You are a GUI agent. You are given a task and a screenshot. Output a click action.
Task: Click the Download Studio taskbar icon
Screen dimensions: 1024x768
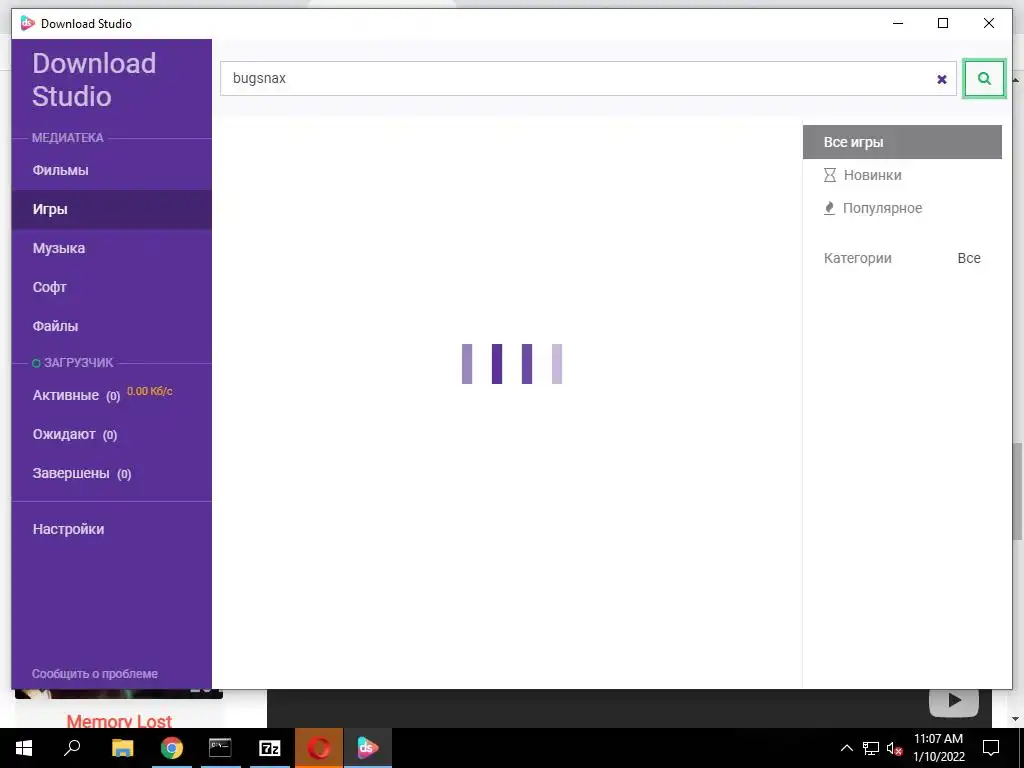[x=368, y=748]
